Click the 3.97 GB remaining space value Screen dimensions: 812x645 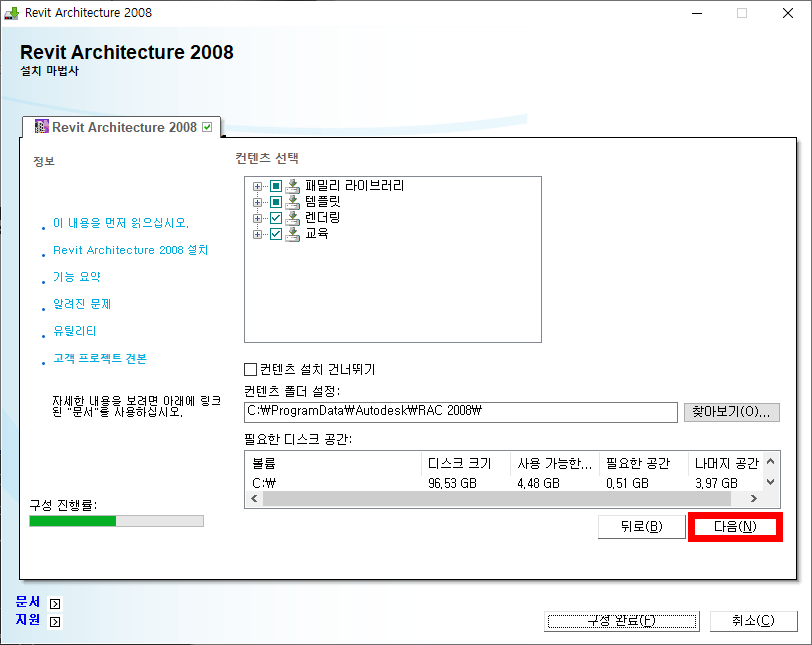(716, 483)
